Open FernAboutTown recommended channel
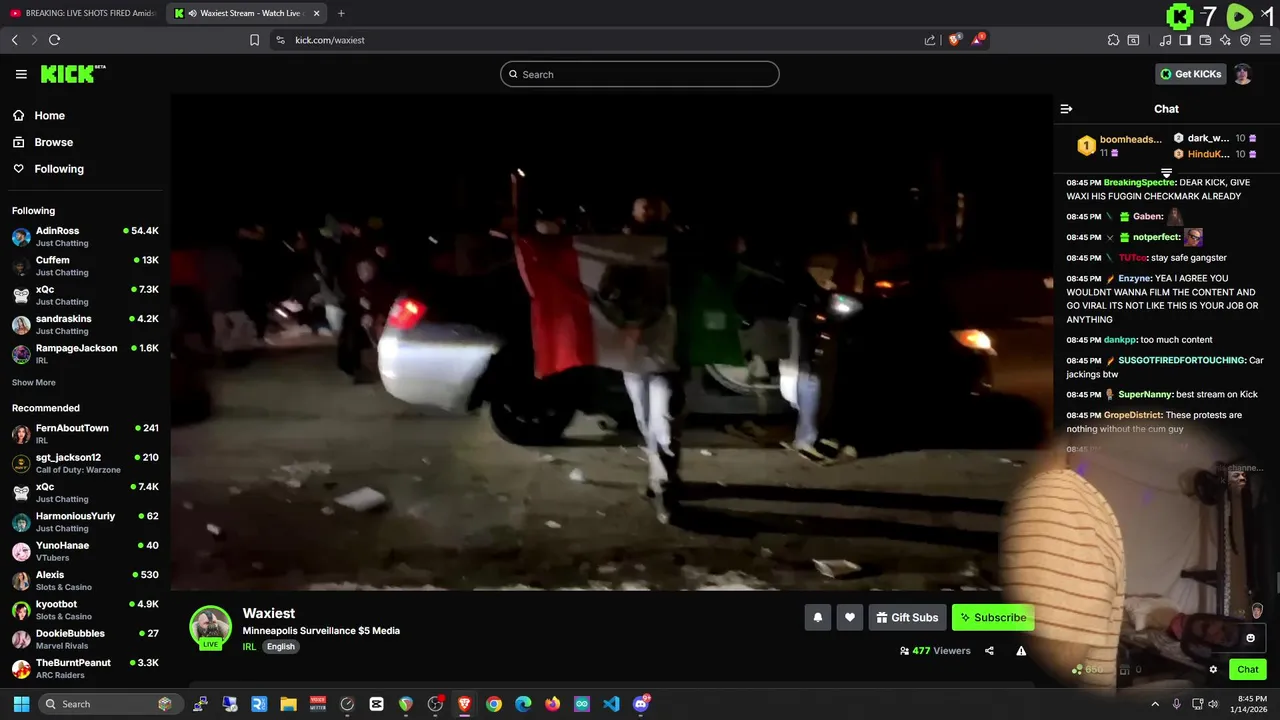 coord(85,434)
